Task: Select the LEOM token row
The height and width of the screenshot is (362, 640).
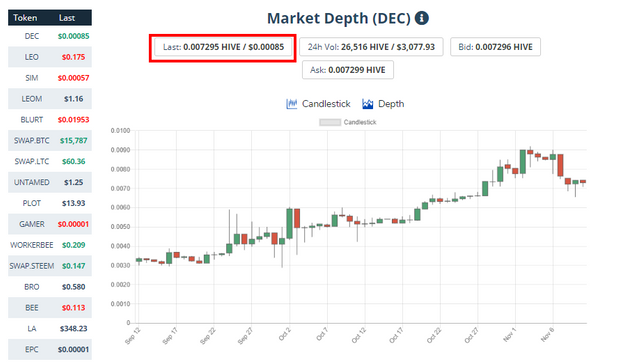Action: 50,99
